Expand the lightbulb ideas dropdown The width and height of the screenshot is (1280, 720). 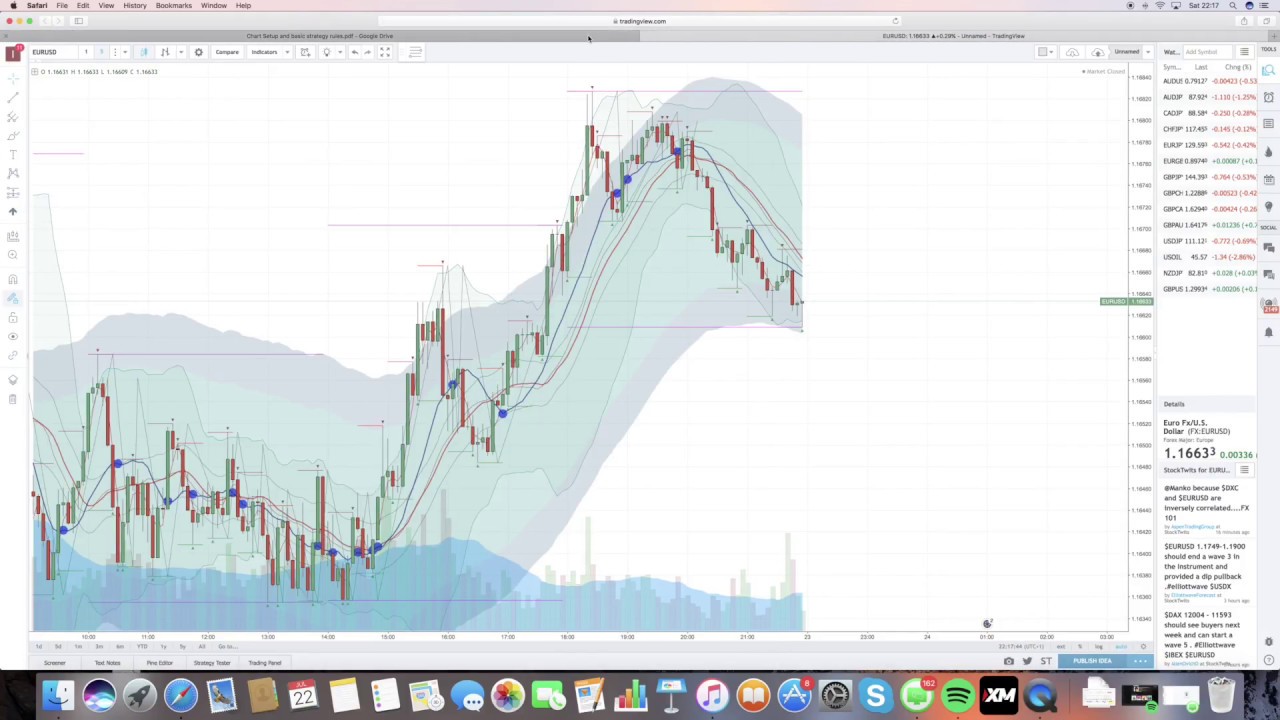pyautogui.click(x=339, y=52)
